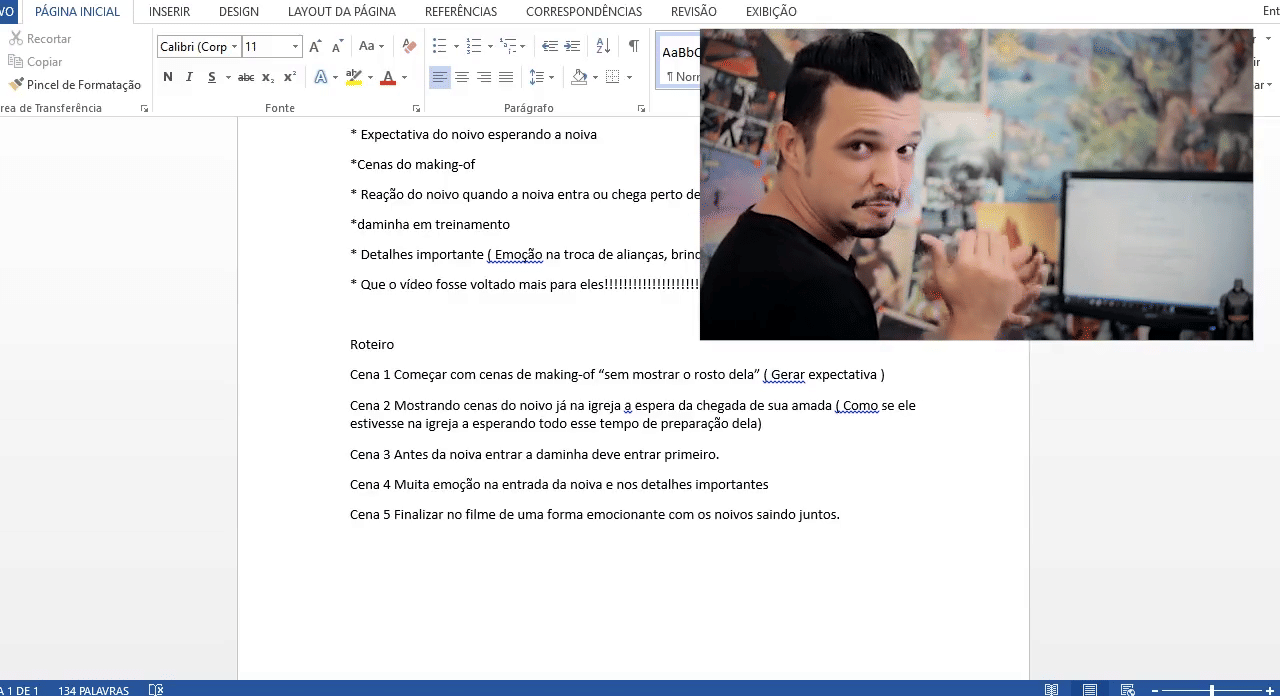
Task: Sort text with the A-Z icon
Action: (x=603, y=46)
